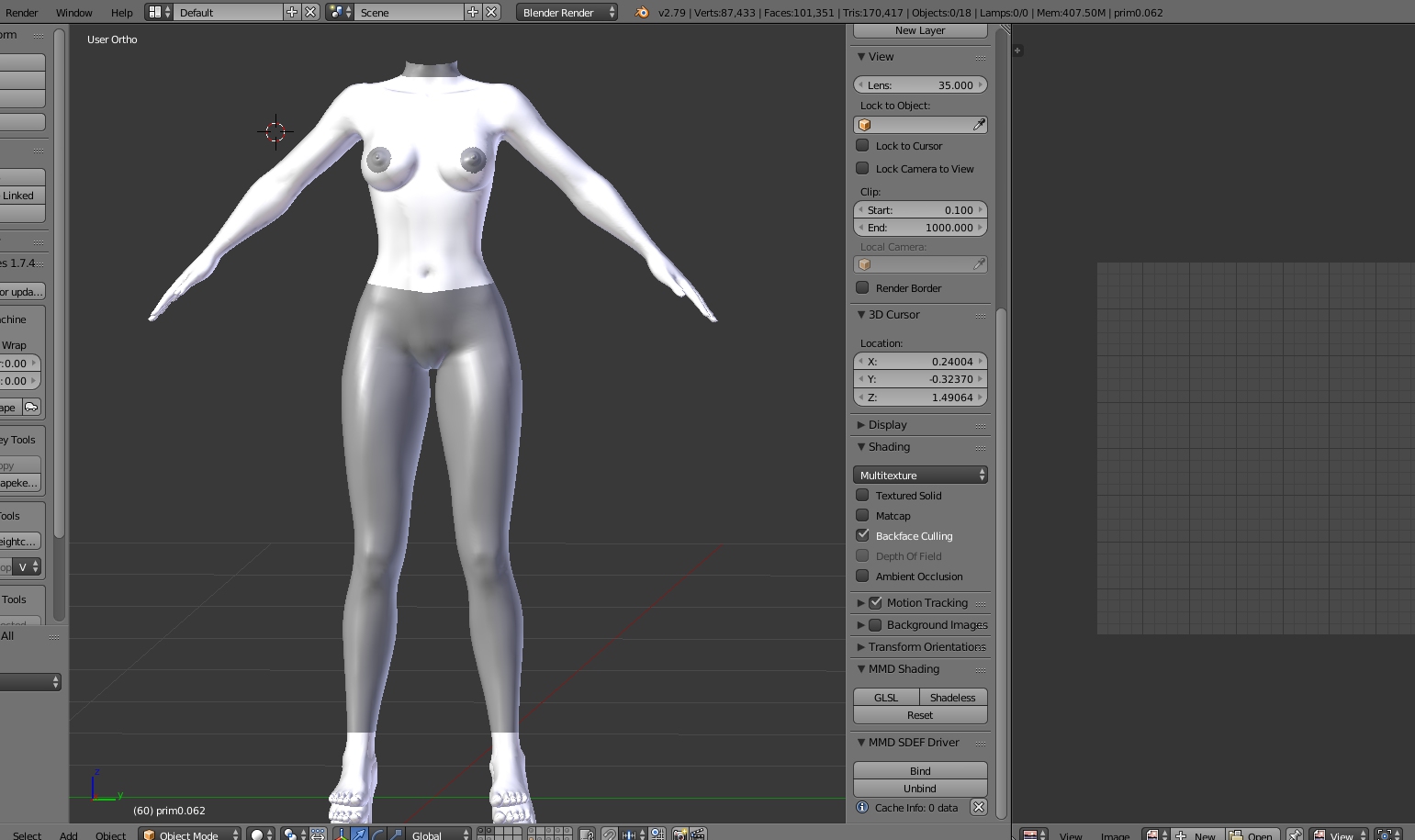Enable Textured Solid checkbox
1415x840 pixels.
tap(862, 495)
